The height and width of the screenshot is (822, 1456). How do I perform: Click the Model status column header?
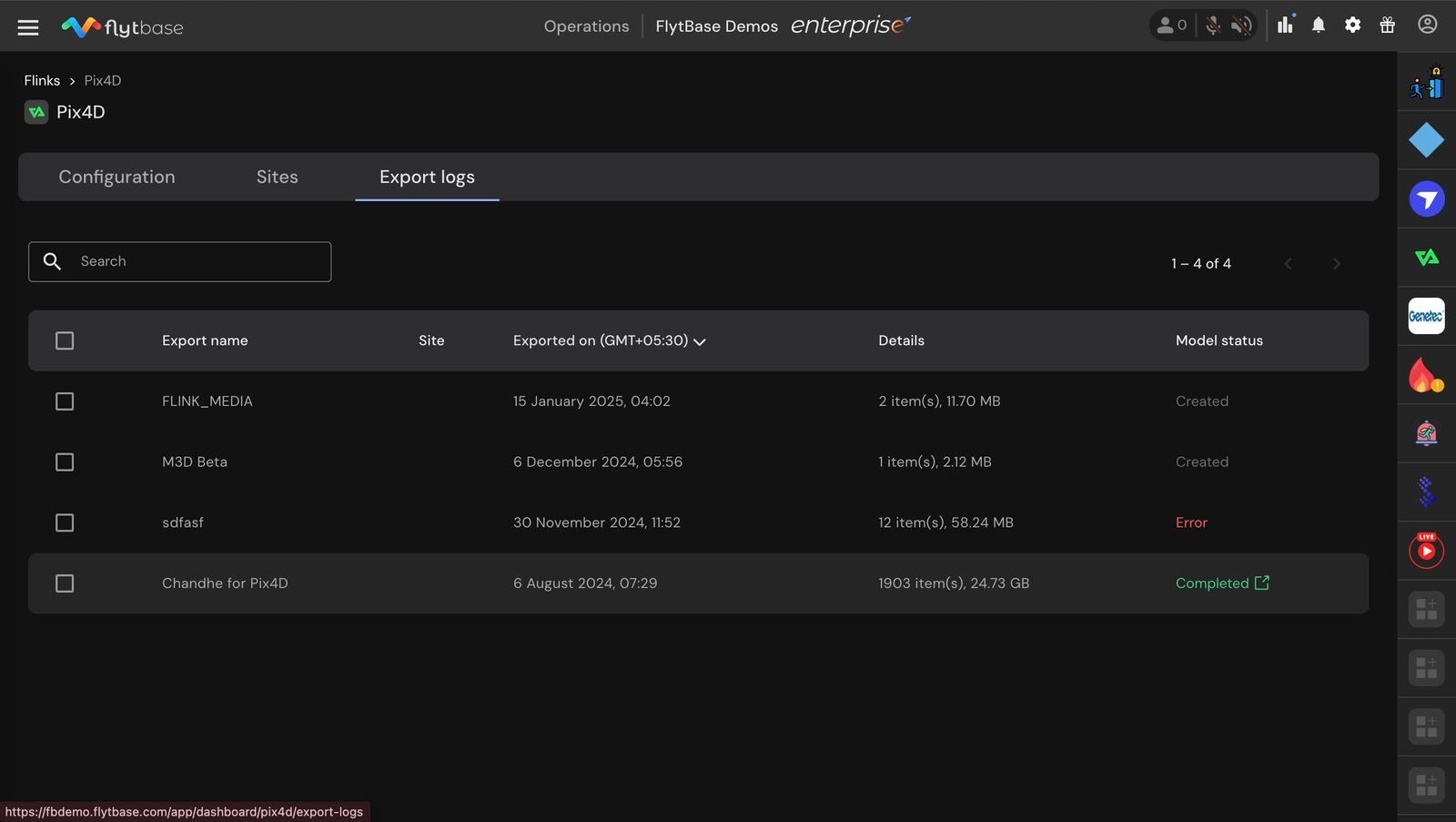click(x=1219, y=340)
